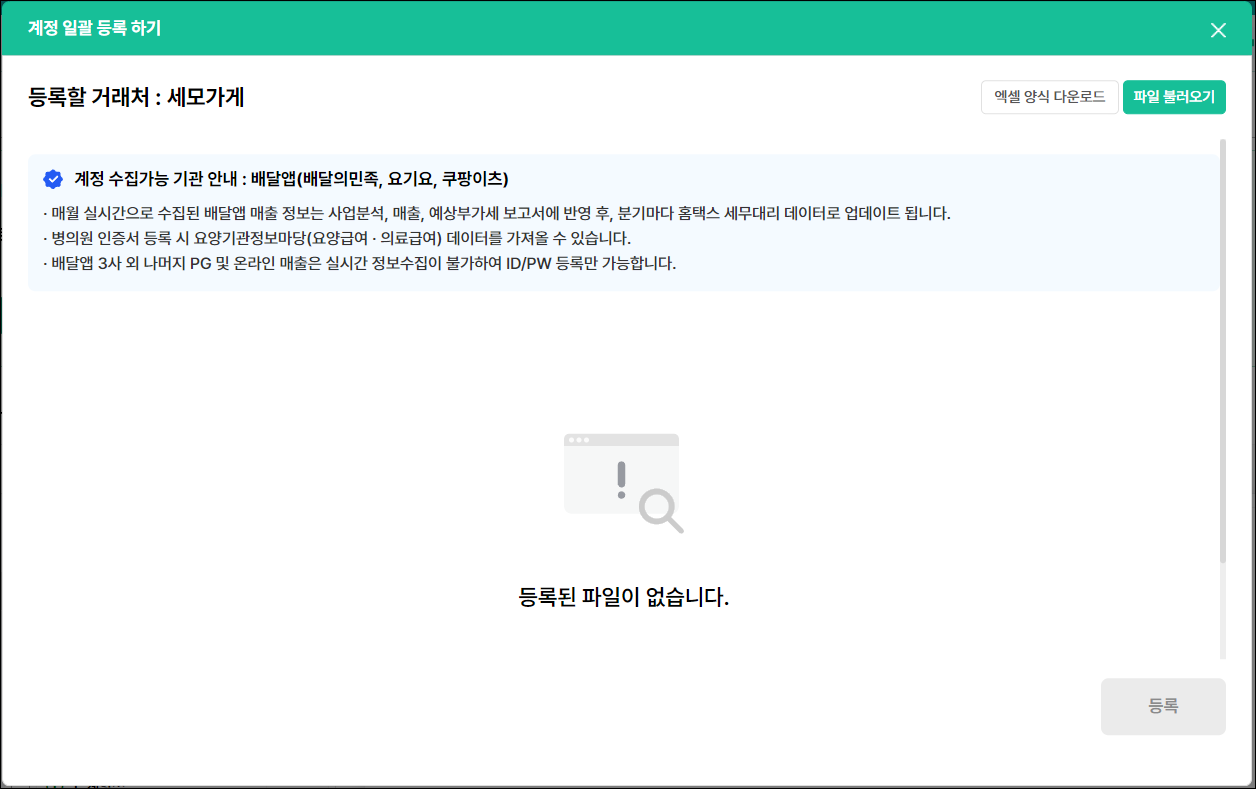The width and height of the screenshot is (1256, 789).
Task: Click the heading 등록할 거래처 : 세모가게
Action: (x=137, y=97)
